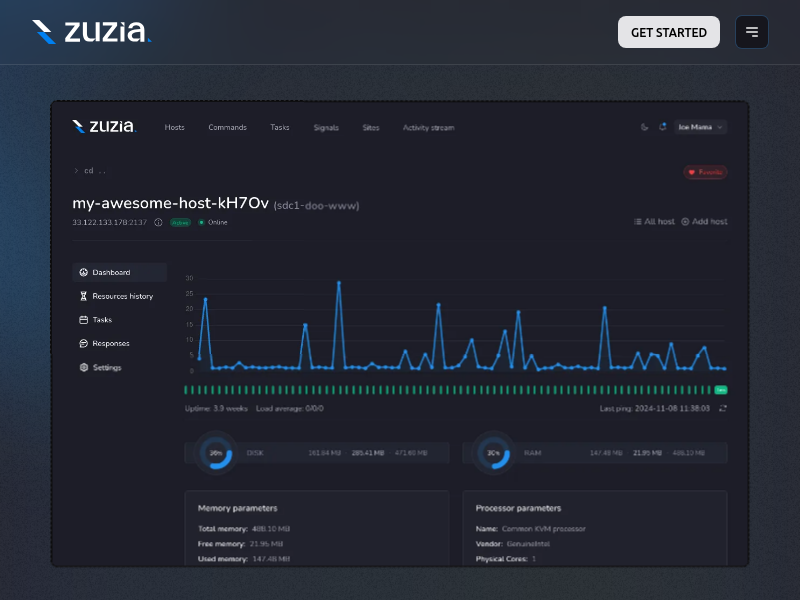The height and width of the screenshot is (600, 800).
Task: Open the Sites menu item
Action: 371,128
